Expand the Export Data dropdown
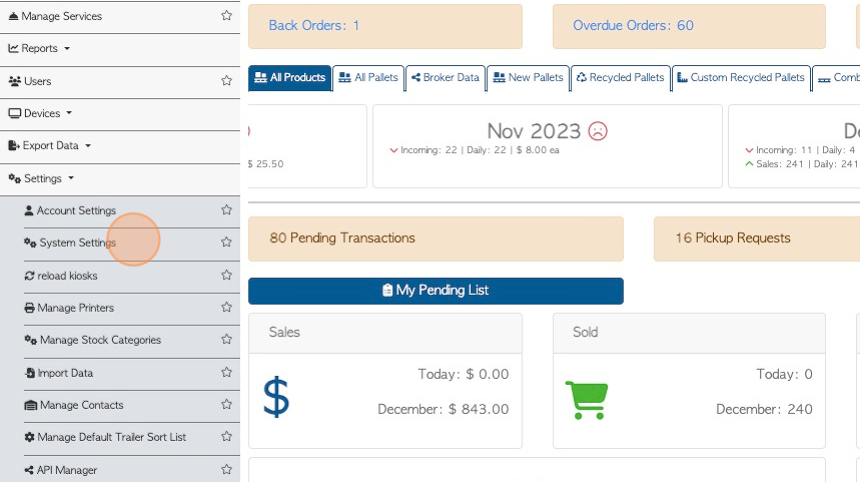Viewport: 860px width, 482px height. pyautogui.click(x=50, y=146)
